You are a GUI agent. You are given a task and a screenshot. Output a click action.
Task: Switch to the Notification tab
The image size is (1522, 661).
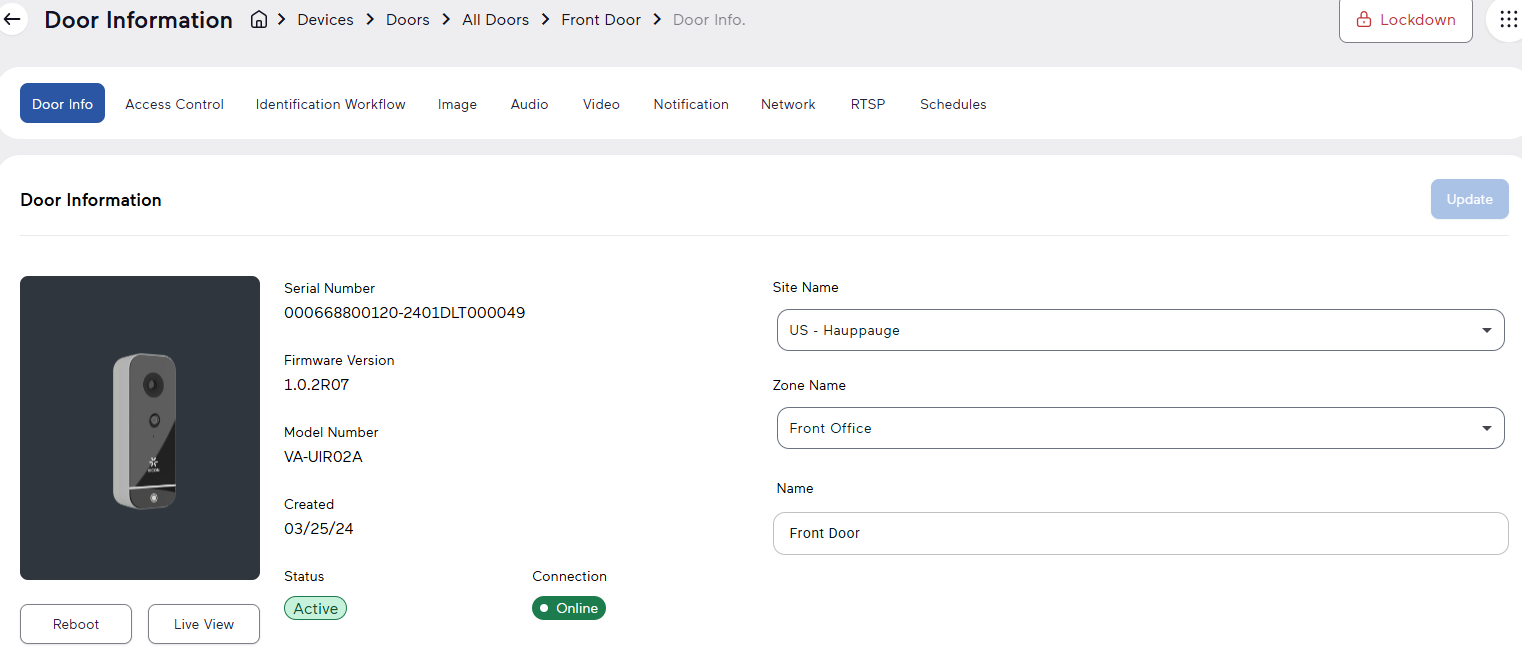691,104
